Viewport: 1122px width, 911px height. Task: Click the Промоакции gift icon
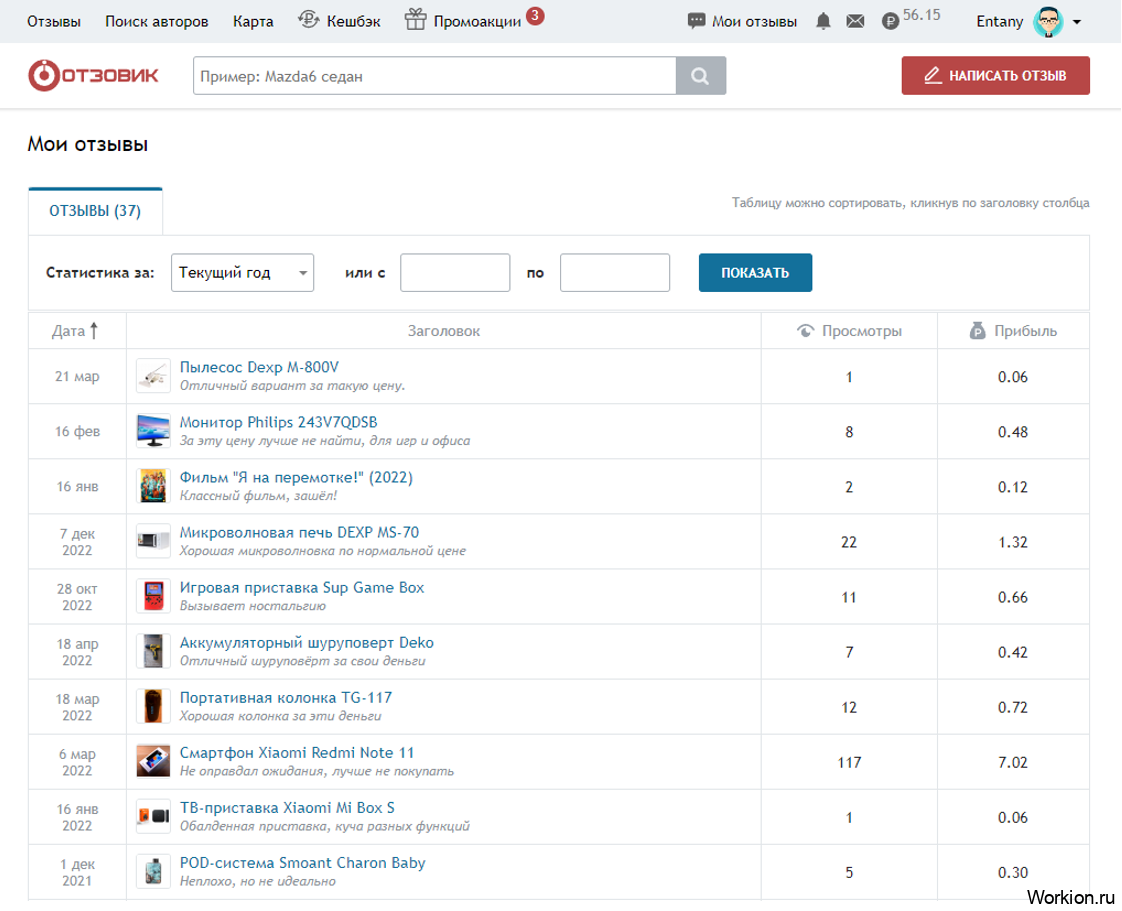point(415,20)
